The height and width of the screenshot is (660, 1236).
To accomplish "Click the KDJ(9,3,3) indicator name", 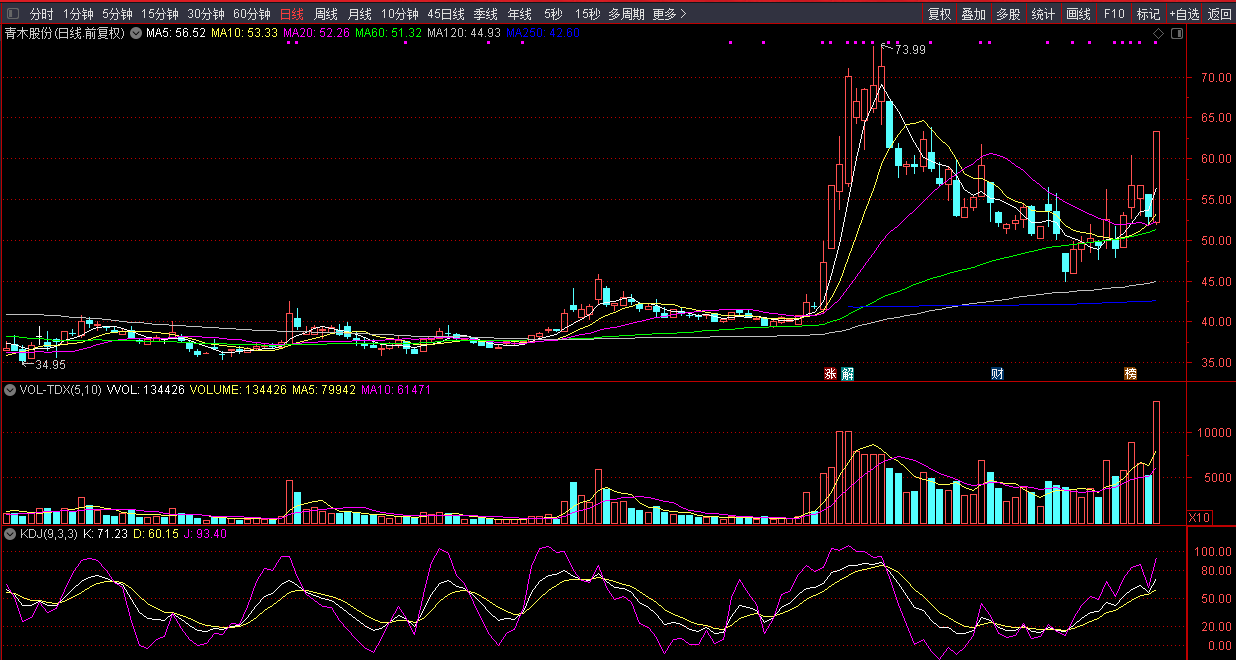I will 49,534.
